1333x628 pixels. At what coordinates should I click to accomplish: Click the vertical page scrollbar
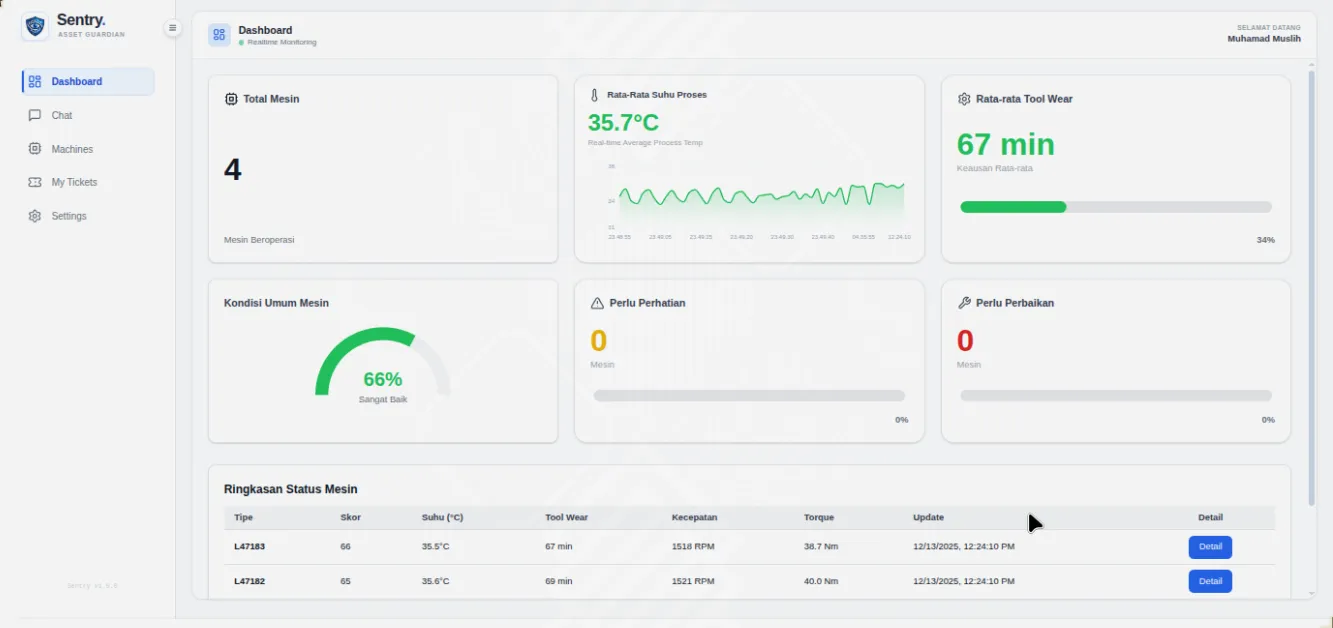point(1311,290)
